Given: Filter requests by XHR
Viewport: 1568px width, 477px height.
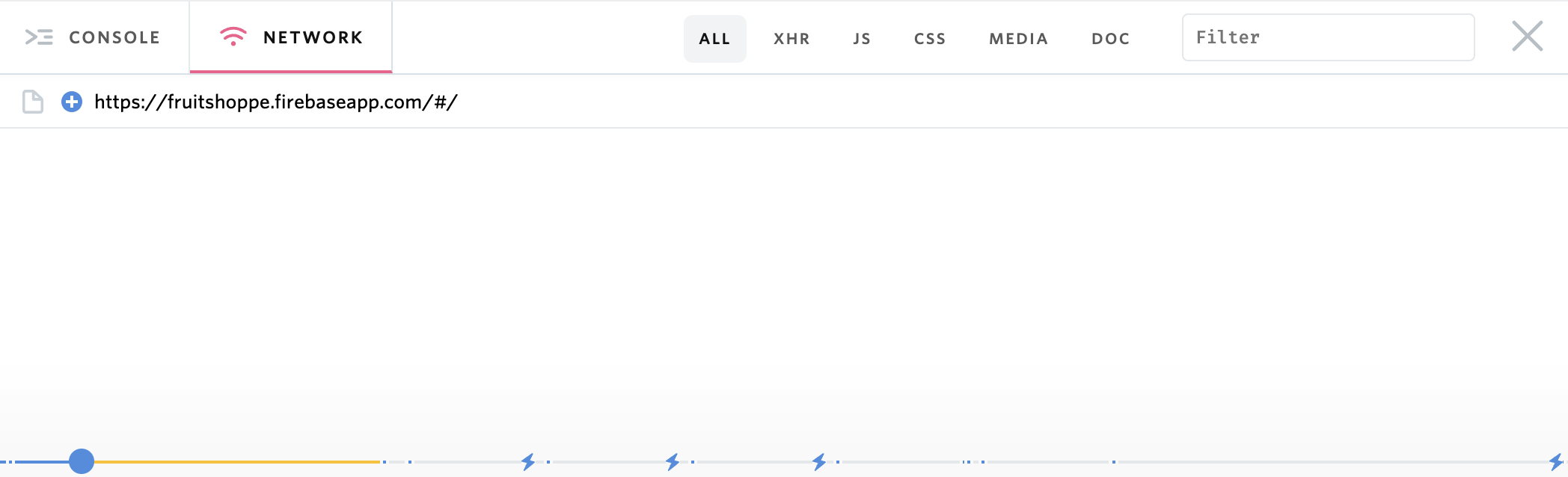Looking at the screenshot, I should point(791,39).
